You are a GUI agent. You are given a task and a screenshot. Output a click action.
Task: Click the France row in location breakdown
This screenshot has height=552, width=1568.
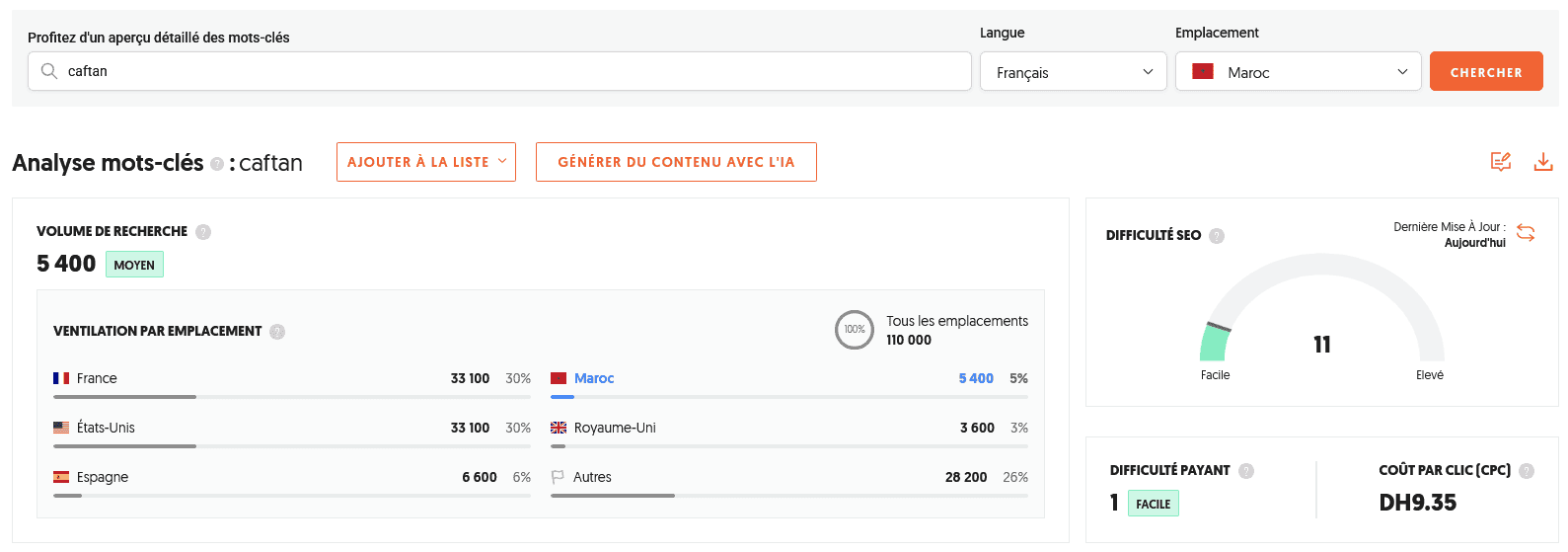[x=97, y=378]
